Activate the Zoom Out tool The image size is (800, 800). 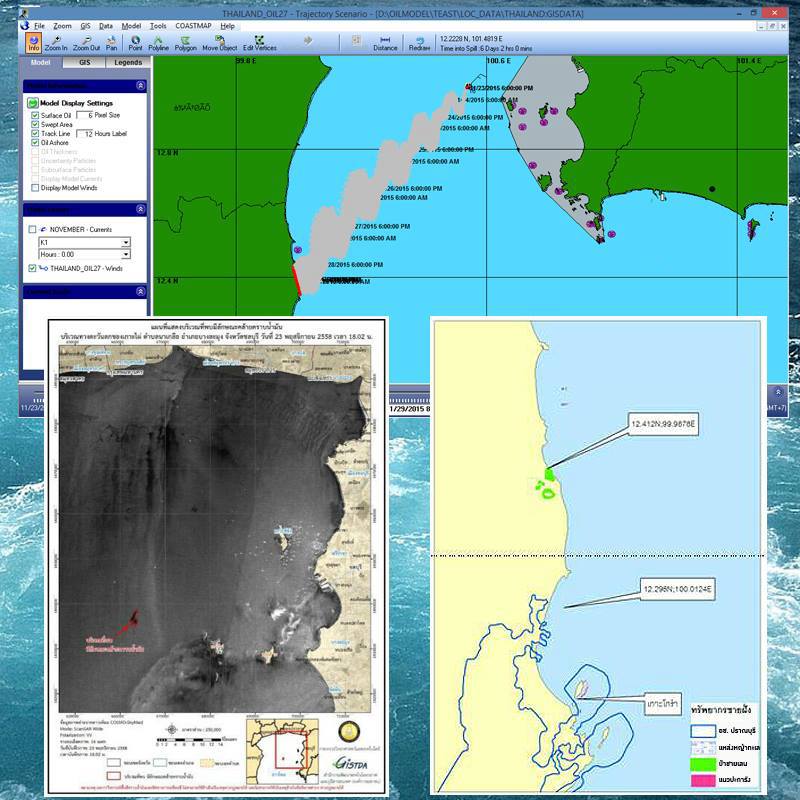[x=86, y=43]
